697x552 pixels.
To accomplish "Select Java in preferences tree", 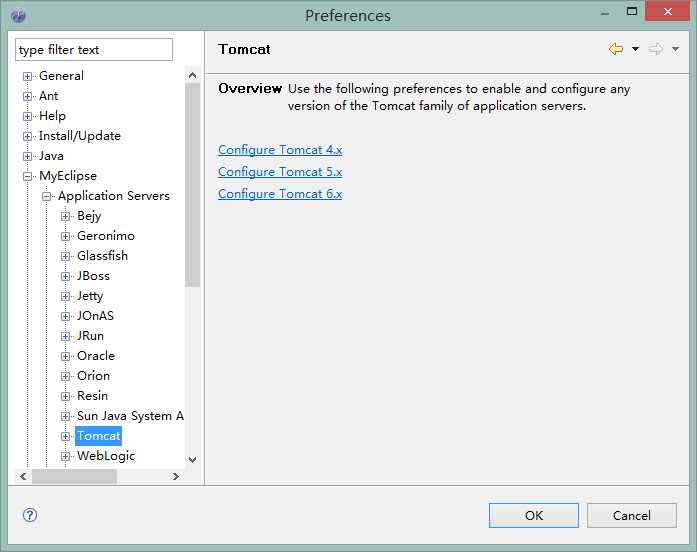I will 52,156.
